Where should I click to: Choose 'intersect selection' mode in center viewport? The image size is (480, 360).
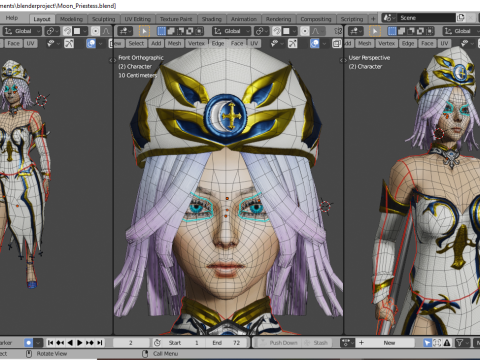(199, 31)
